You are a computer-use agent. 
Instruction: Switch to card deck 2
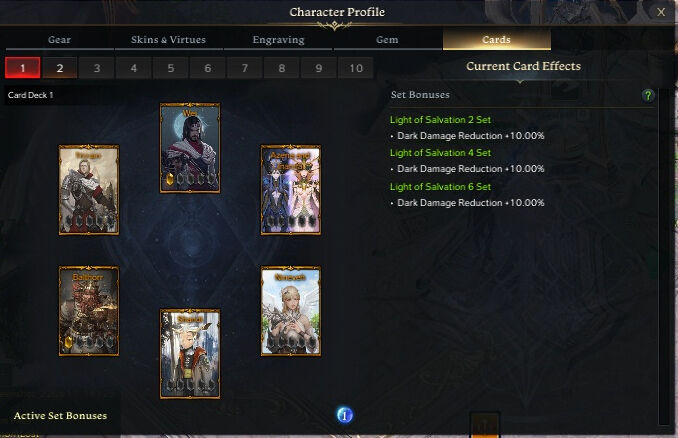point(60,68)
